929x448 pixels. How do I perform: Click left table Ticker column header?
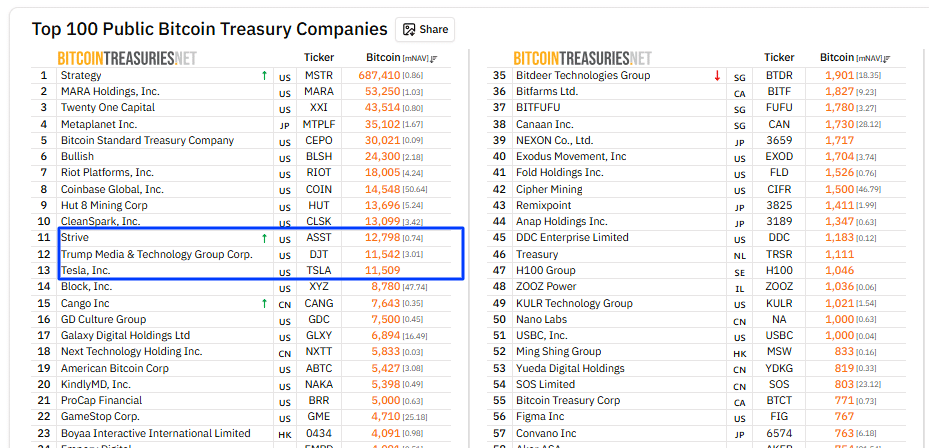(319, 57)
